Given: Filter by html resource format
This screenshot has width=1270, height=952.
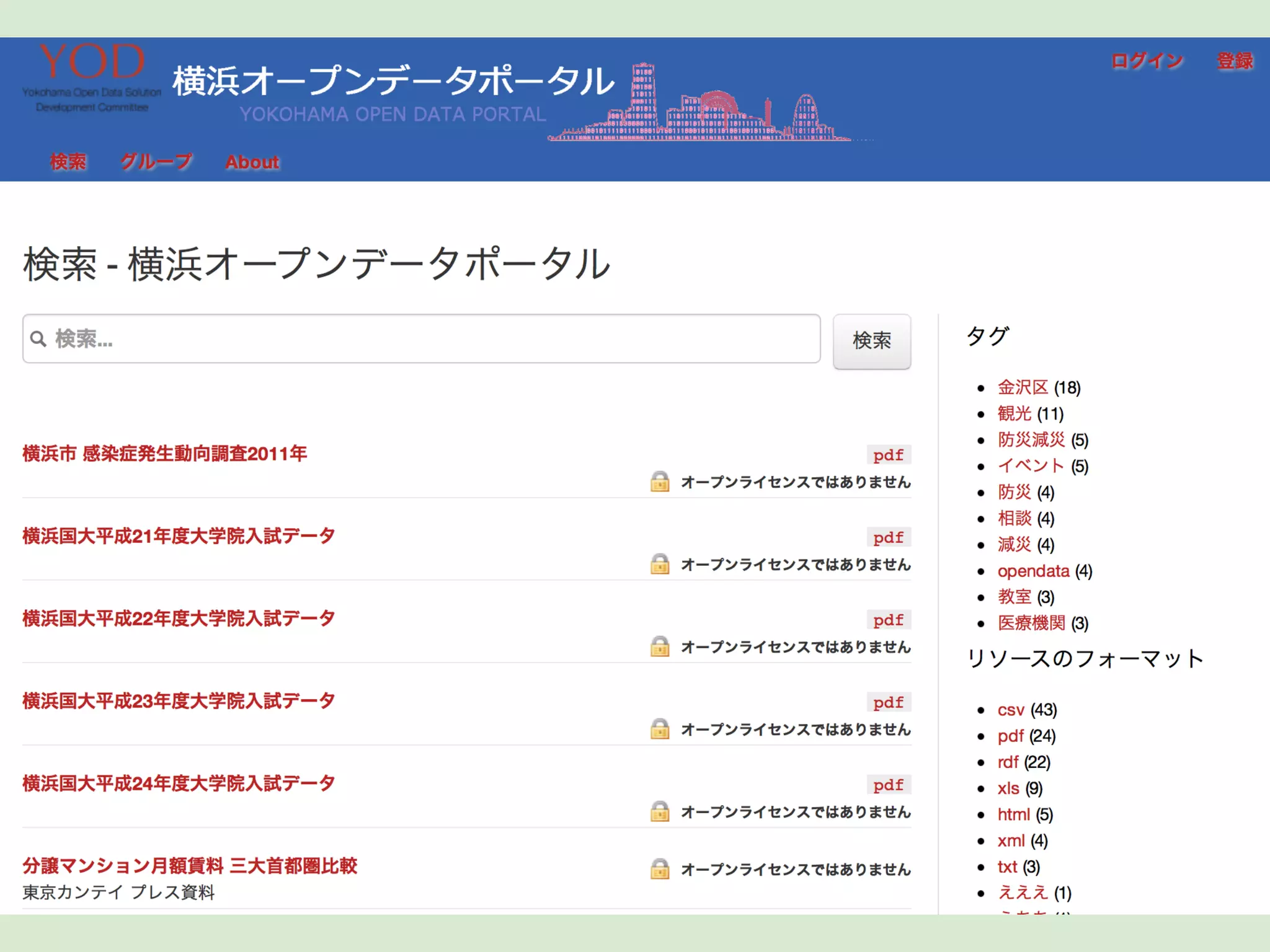Looking at the screenshot, I should pyautogui.click(x=1014, y=814).
